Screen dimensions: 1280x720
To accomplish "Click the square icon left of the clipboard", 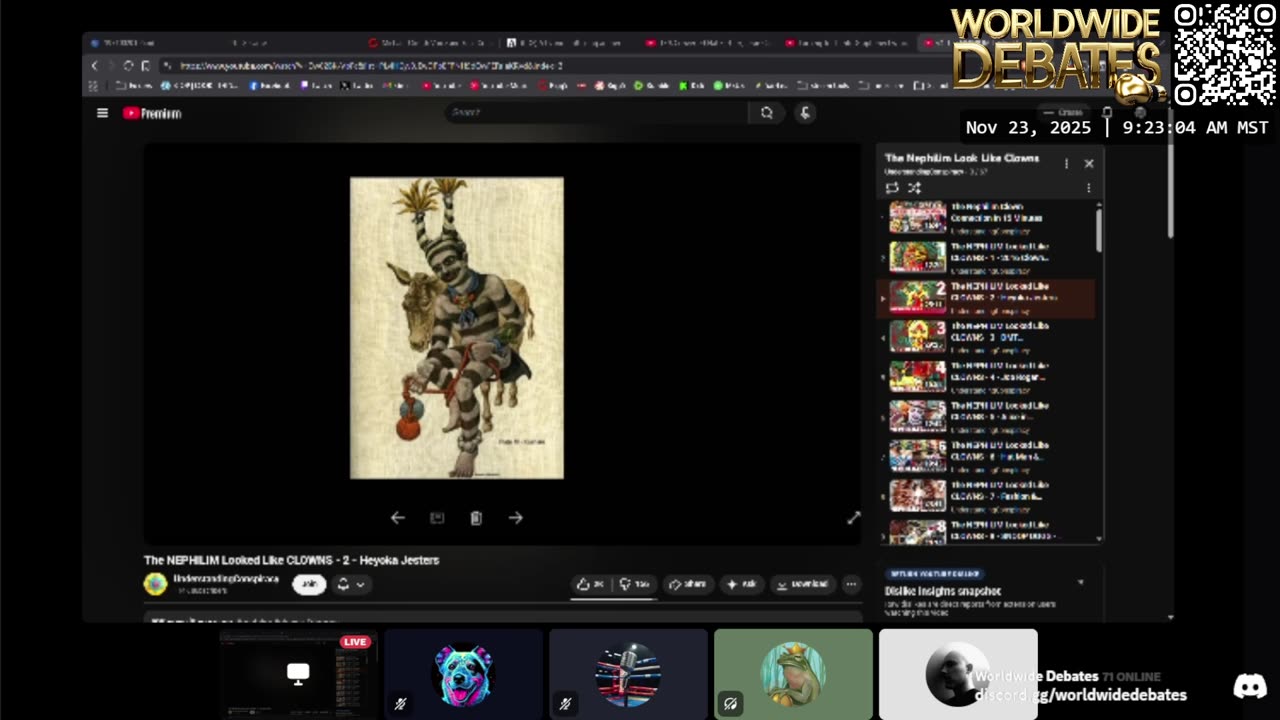I will pyautogui.click(x=437, y=518).
